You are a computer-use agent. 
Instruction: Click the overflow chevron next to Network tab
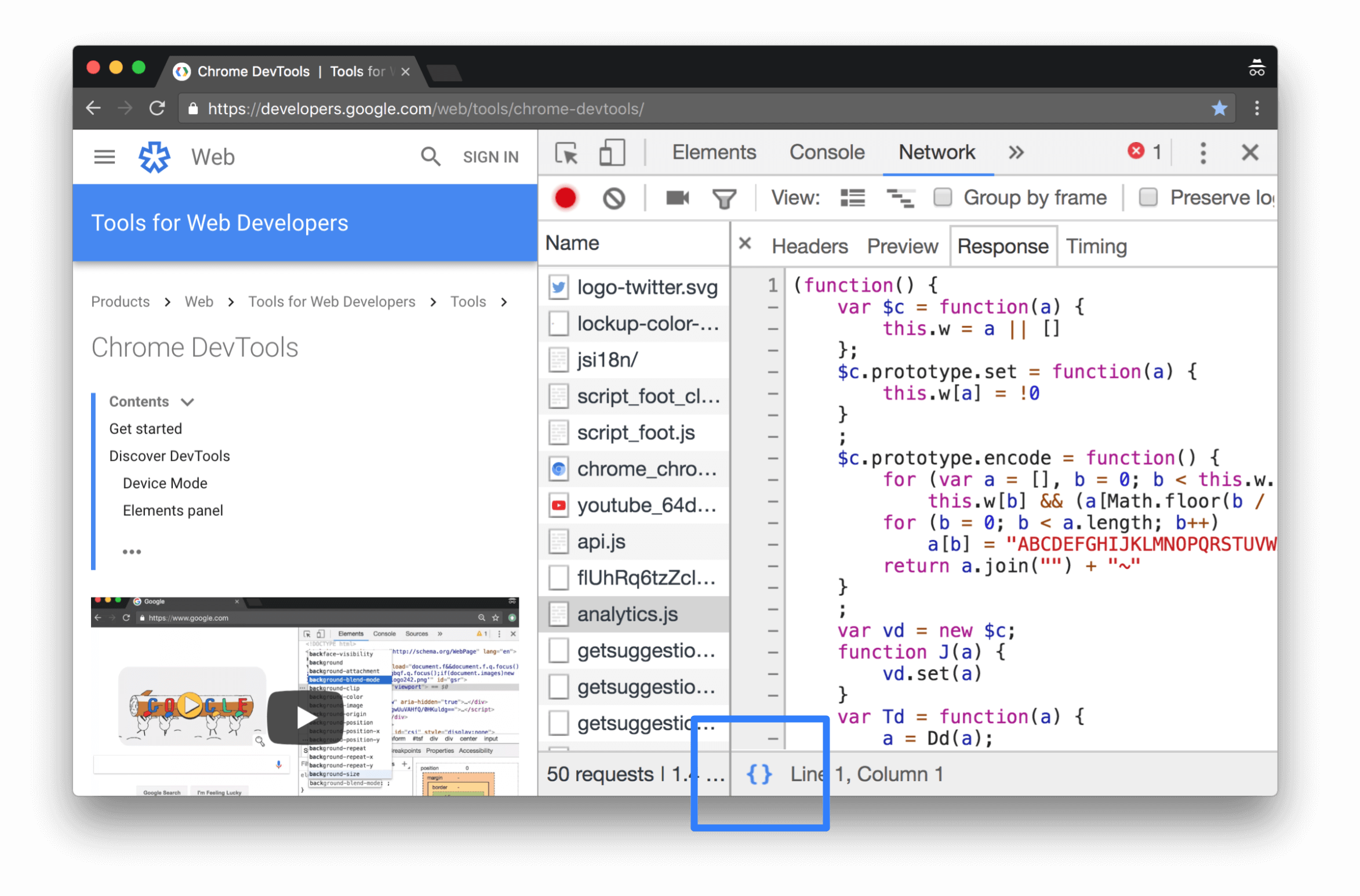coord(1014,152)
